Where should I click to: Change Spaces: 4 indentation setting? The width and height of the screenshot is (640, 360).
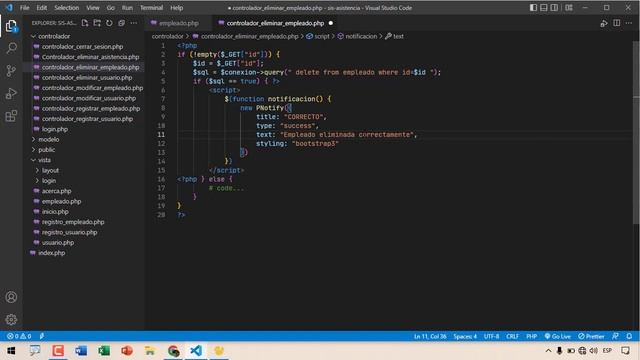click(x=465, y=336)
